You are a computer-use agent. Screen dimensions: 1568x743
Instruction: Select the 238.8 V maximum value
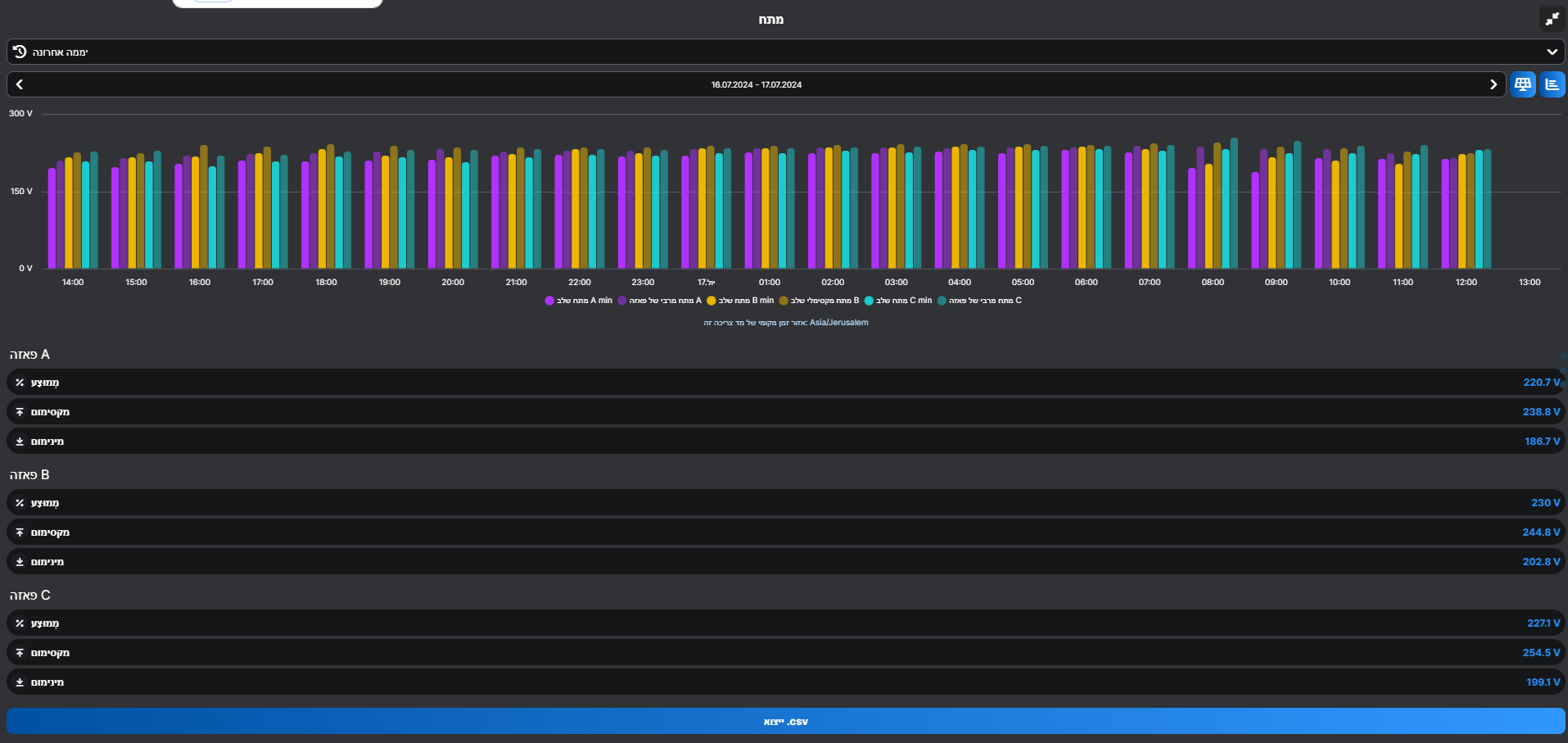coord(1542,412)
